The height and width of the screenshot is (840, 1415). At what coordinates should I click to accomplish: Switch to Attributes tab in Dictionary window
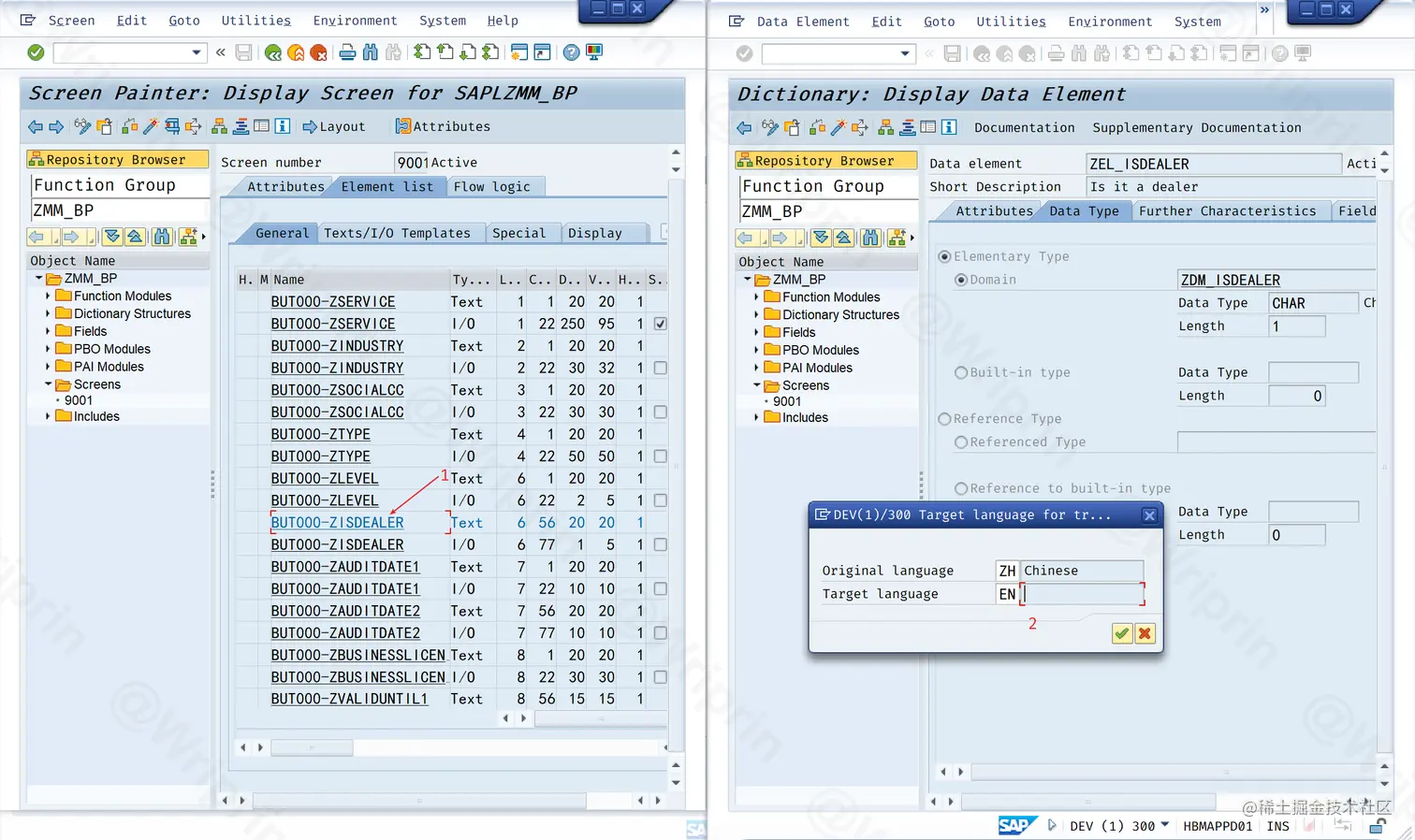coord(994,211)
